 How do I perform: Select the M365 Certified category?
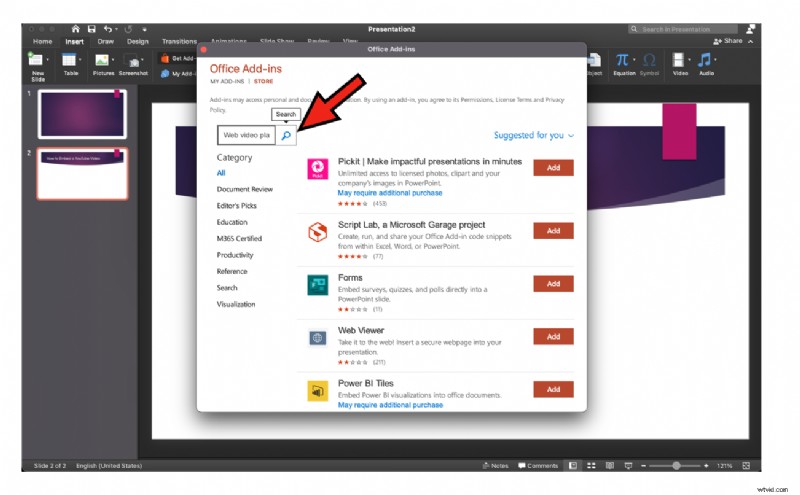coord(239,238)
